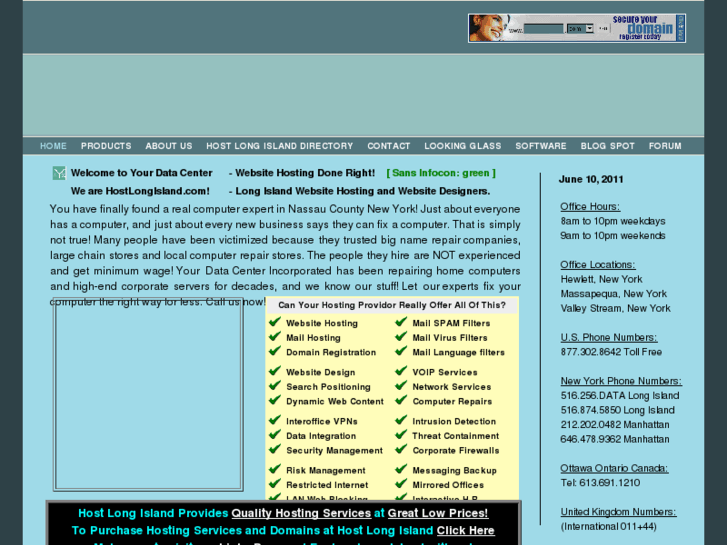Click Massapequa, New York location
This screenshot has height=545, width=727.
[x=613, y=294]
